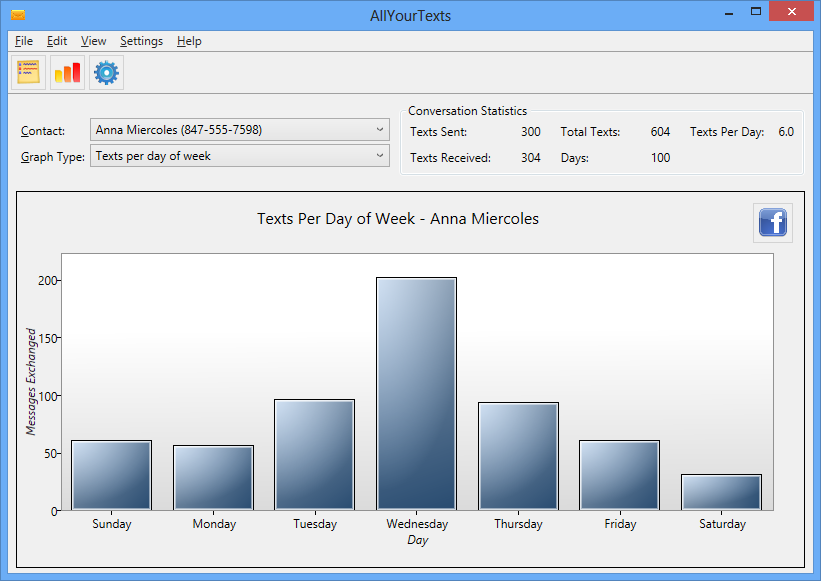Click the 'Graph Type:' label

click(52, 157)
